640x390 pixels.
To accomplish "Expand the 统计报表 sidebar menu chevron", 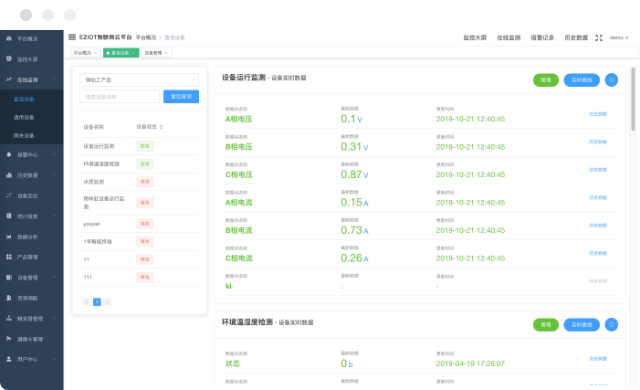I will pos(54,216).
